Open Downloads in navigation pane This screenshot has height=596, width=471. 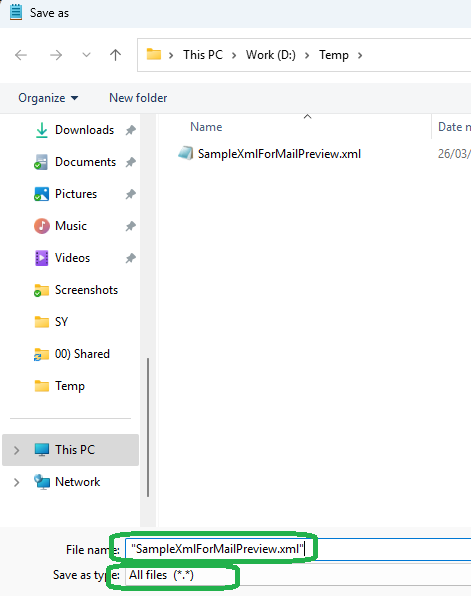(84, 130)
